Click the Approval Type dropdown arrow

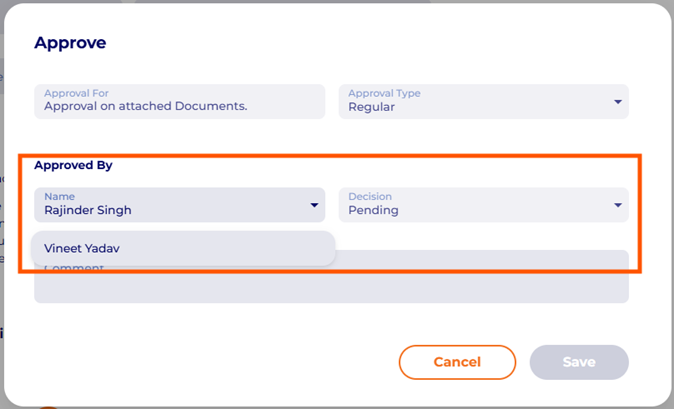[618, 101]
